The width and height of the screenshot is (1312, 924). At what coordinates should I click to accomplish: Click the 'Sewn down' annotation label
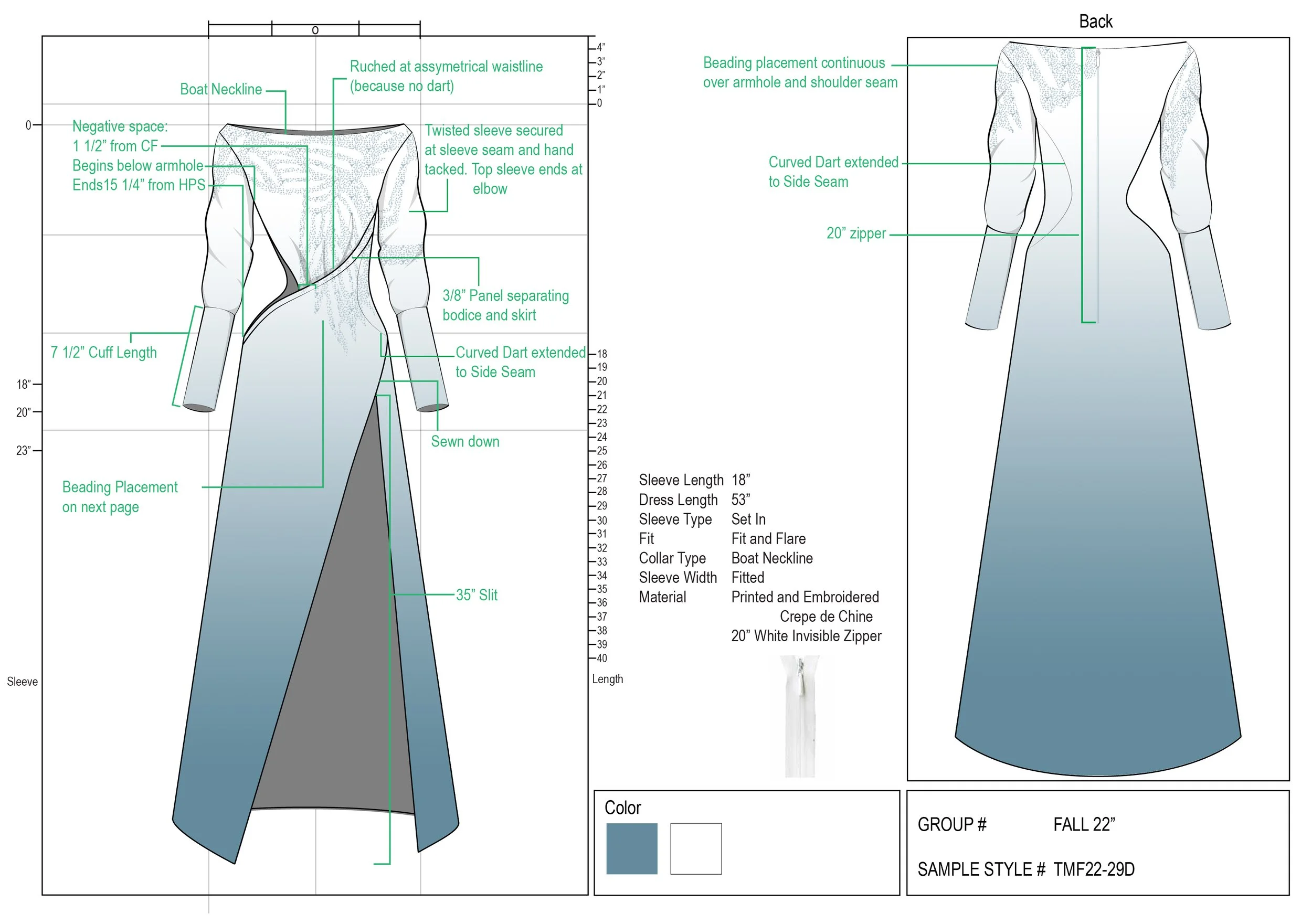[x=464, y=441]
